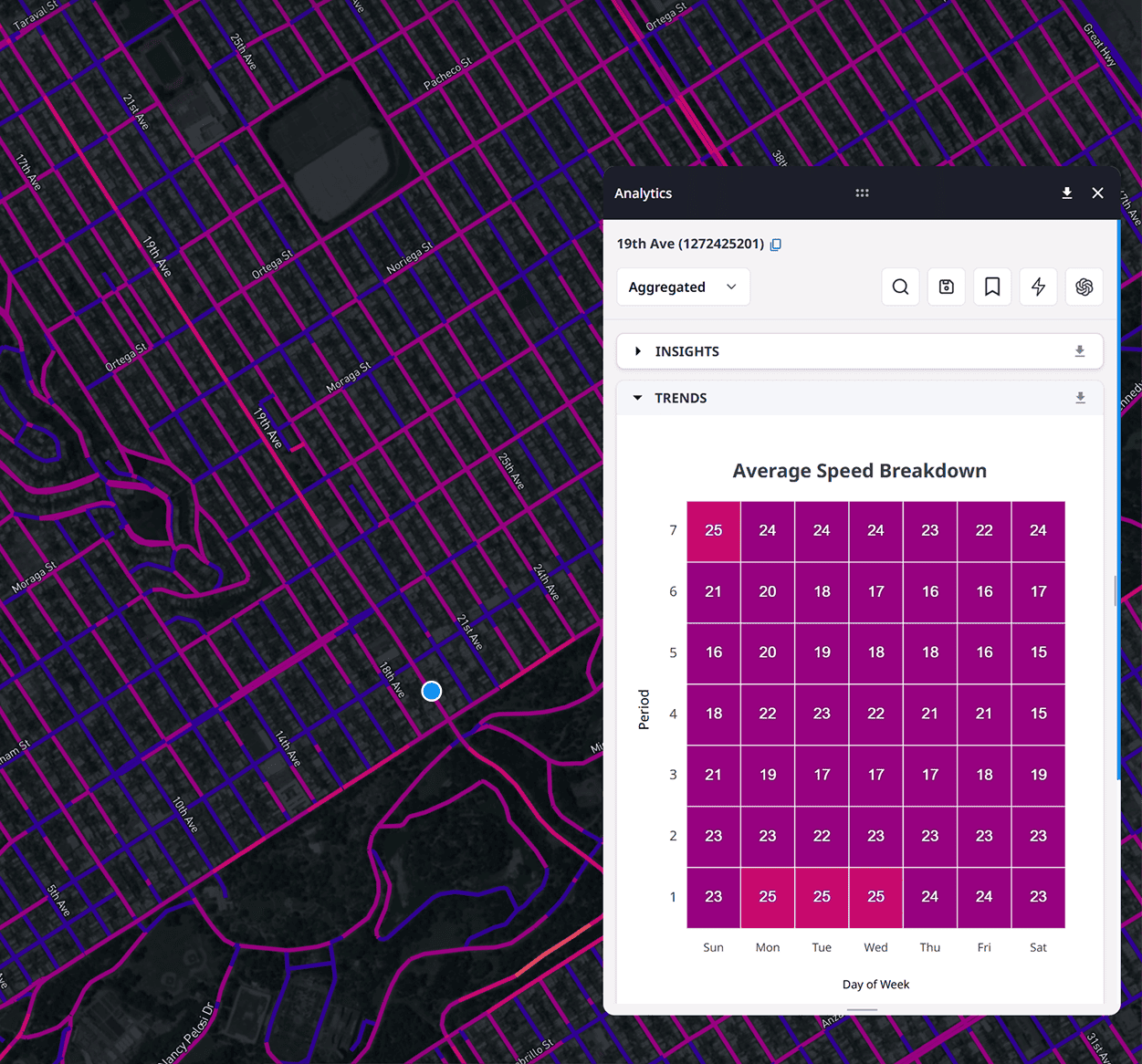
Task: Click the '5th Ave' map label
Action: point(58,901)
